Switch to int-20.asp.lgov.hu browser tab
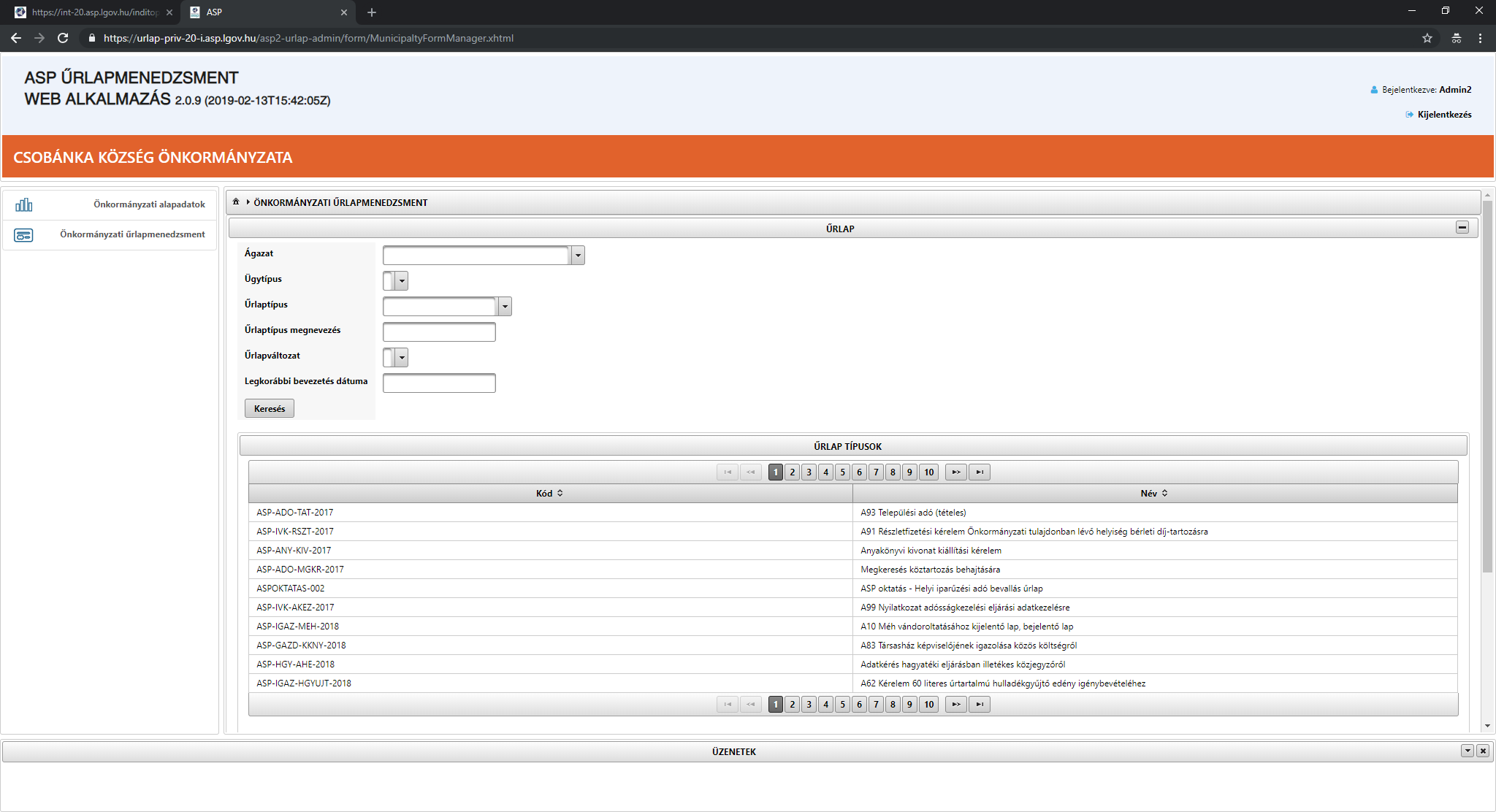This screenshot has height=812, width=1496. (95, 12)
